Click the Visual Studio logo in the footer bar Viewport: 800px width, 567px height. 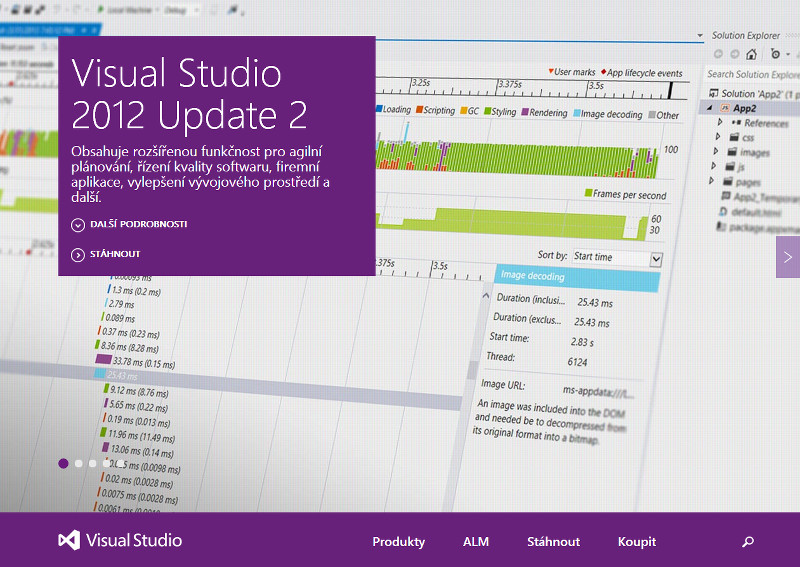tap(120, 540)
